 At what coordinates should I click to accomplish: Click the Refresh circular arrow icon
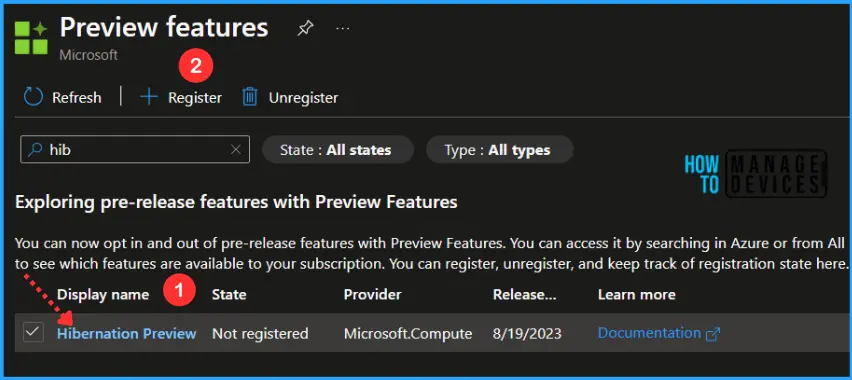33,97
